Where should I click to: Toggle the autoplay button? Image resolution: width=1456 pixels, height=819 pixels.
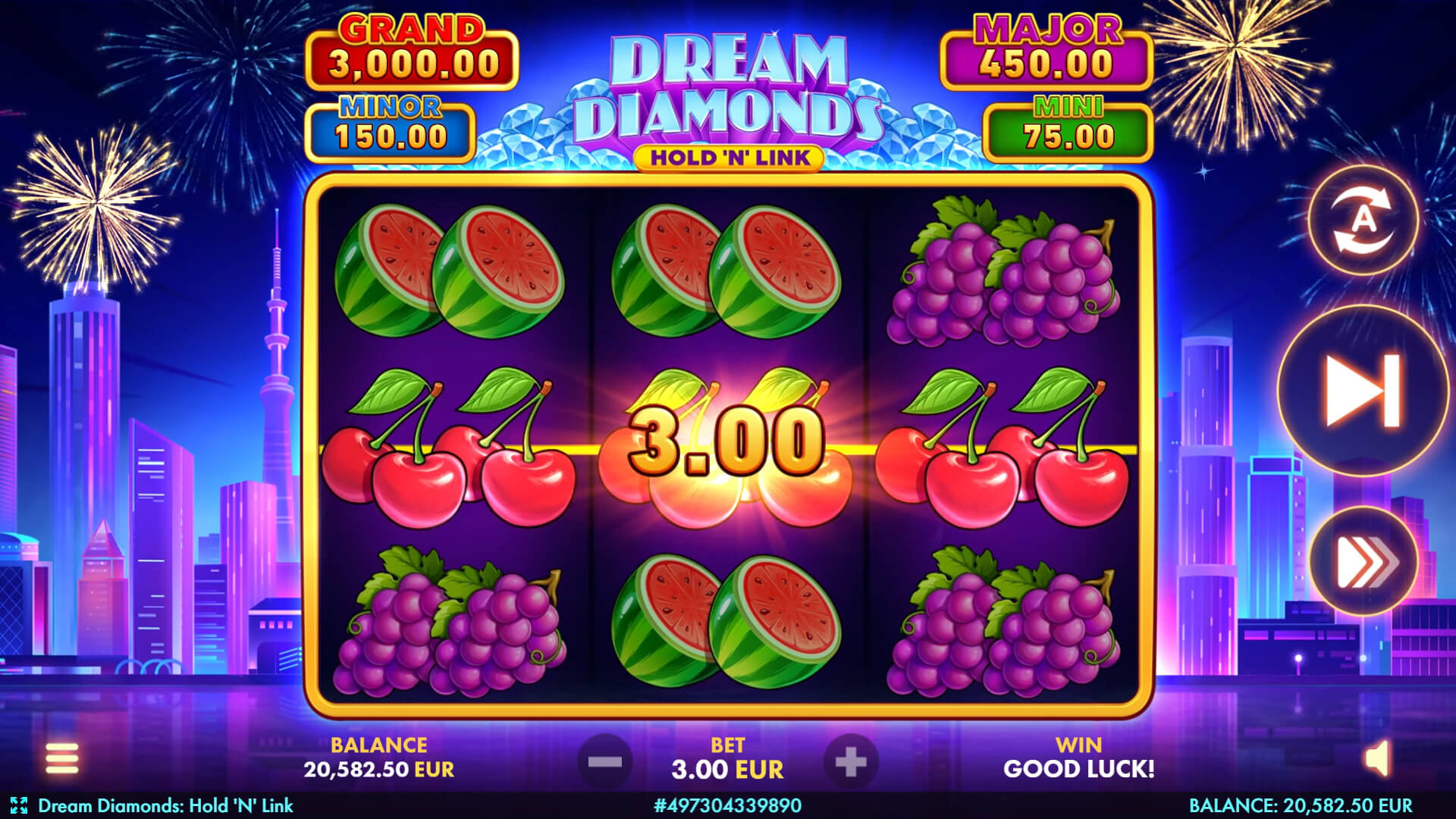(x=1363, y=220)
